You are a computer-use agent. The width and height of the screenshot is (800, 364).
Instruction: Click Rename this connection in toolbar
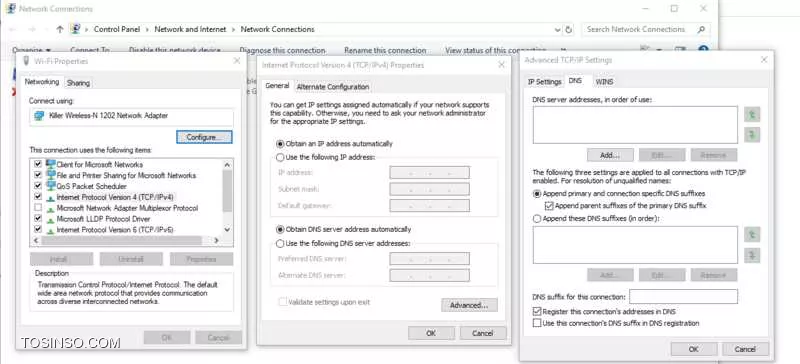click(x=385, y=51)
